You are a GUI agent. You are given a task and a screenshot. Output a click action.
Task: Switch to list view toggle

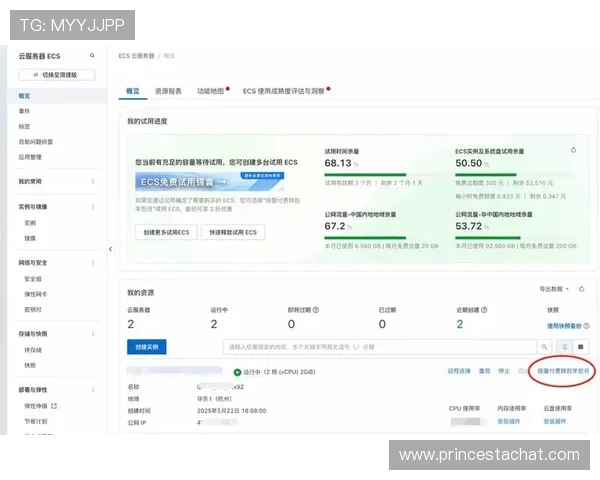pos(564,347)
